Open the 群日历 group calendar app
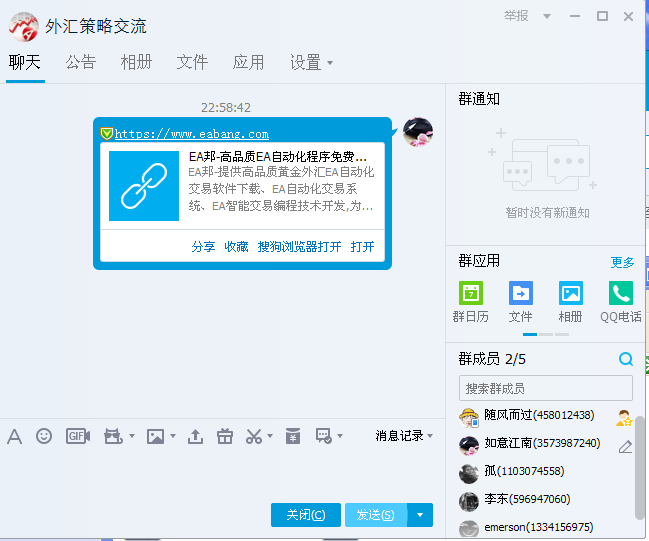The height and width of the screenshot is (541, 649). click(471, 293)
